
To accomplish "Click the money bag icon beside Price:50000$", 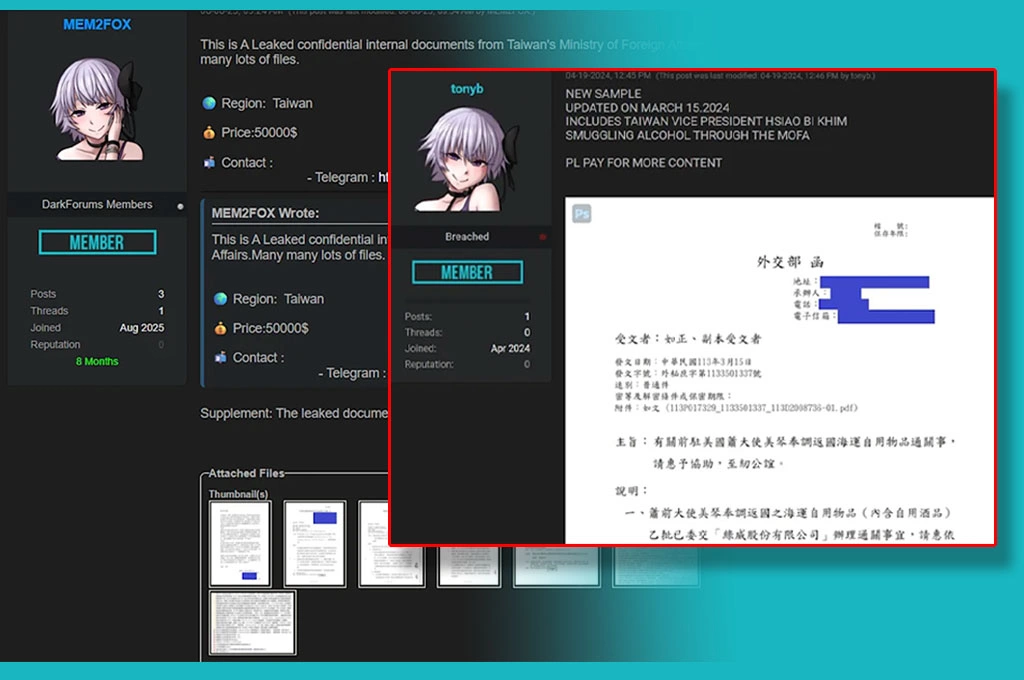I will click(x=209, y=133).
